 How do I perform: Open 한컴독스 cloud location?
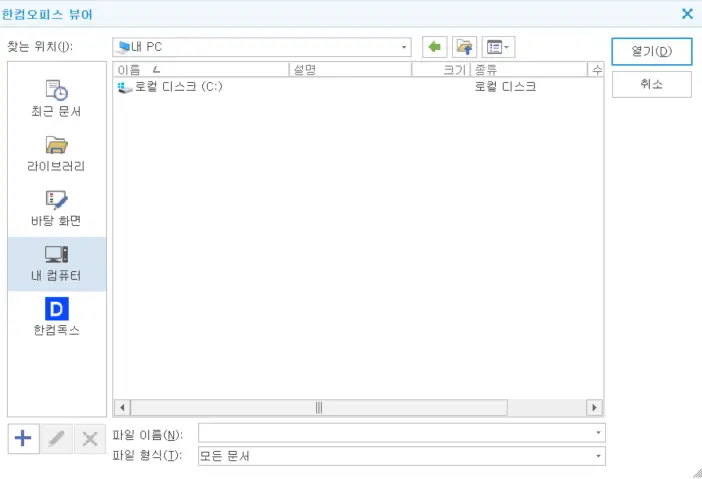click(x=56, y=317)
